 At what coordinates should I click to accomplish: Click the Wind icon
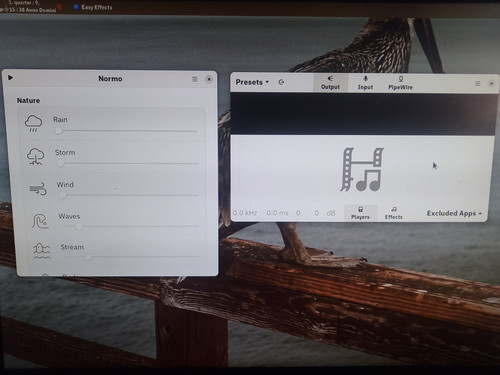pos(38,188)
